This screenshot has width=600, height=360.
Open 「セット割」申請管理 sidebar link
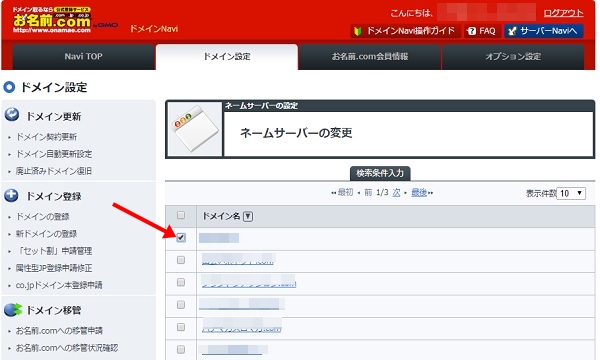tap(54, 251)
